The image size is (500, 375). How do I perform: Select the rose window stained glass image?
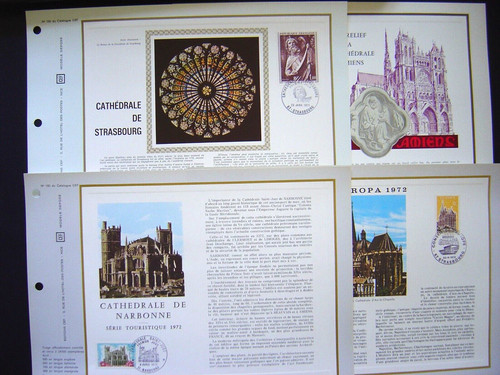pos(207,90)
